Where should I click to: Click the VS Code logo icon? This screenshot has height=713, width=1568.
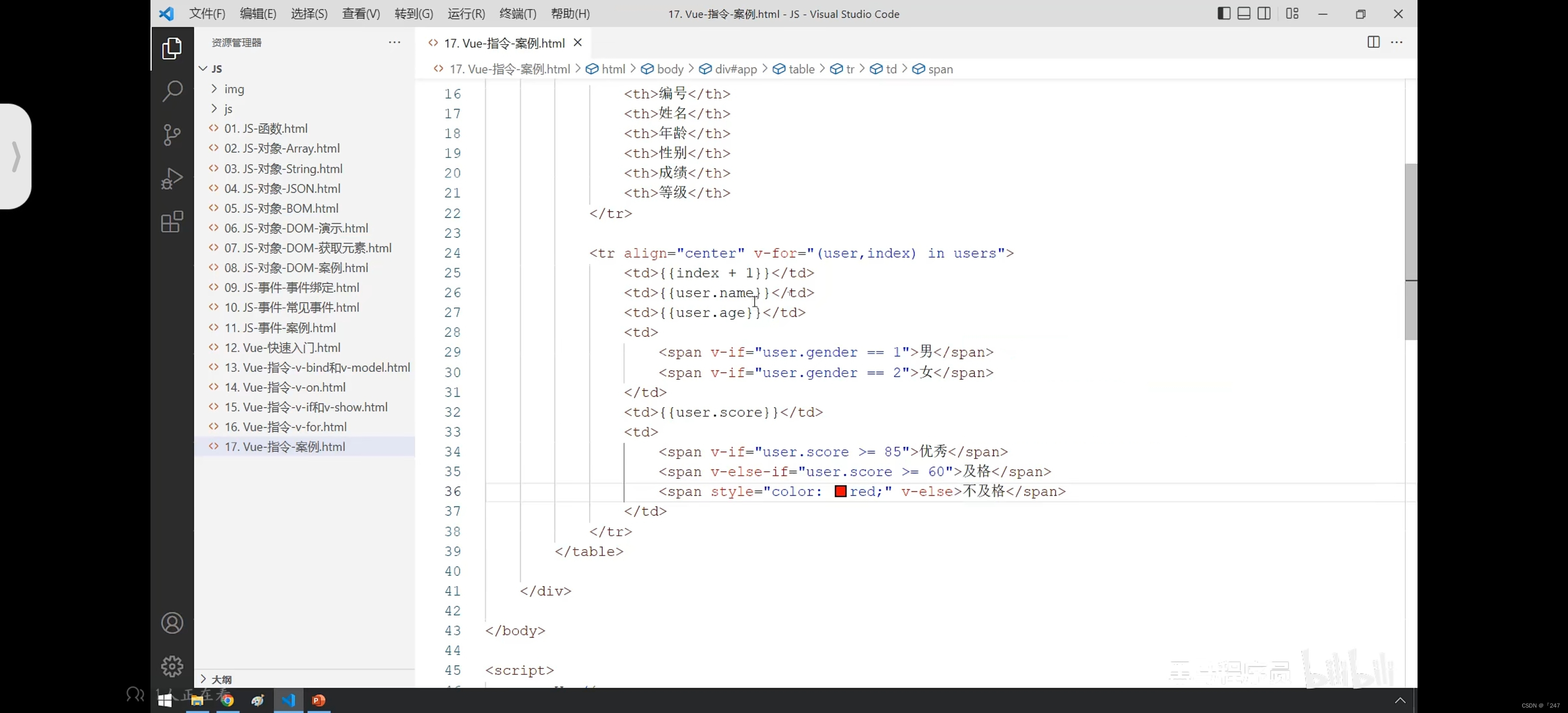point(166,13)
